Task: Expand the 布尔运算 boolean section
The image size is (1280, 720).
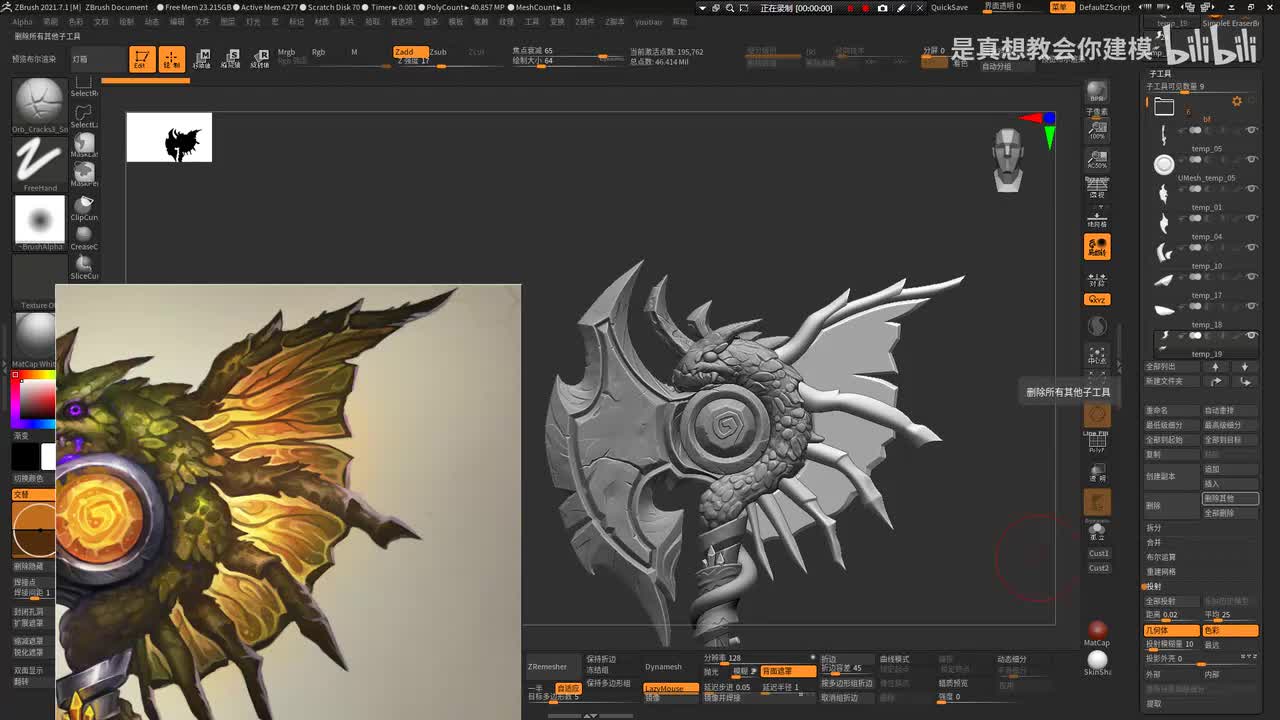Action: coord(1161,557)
